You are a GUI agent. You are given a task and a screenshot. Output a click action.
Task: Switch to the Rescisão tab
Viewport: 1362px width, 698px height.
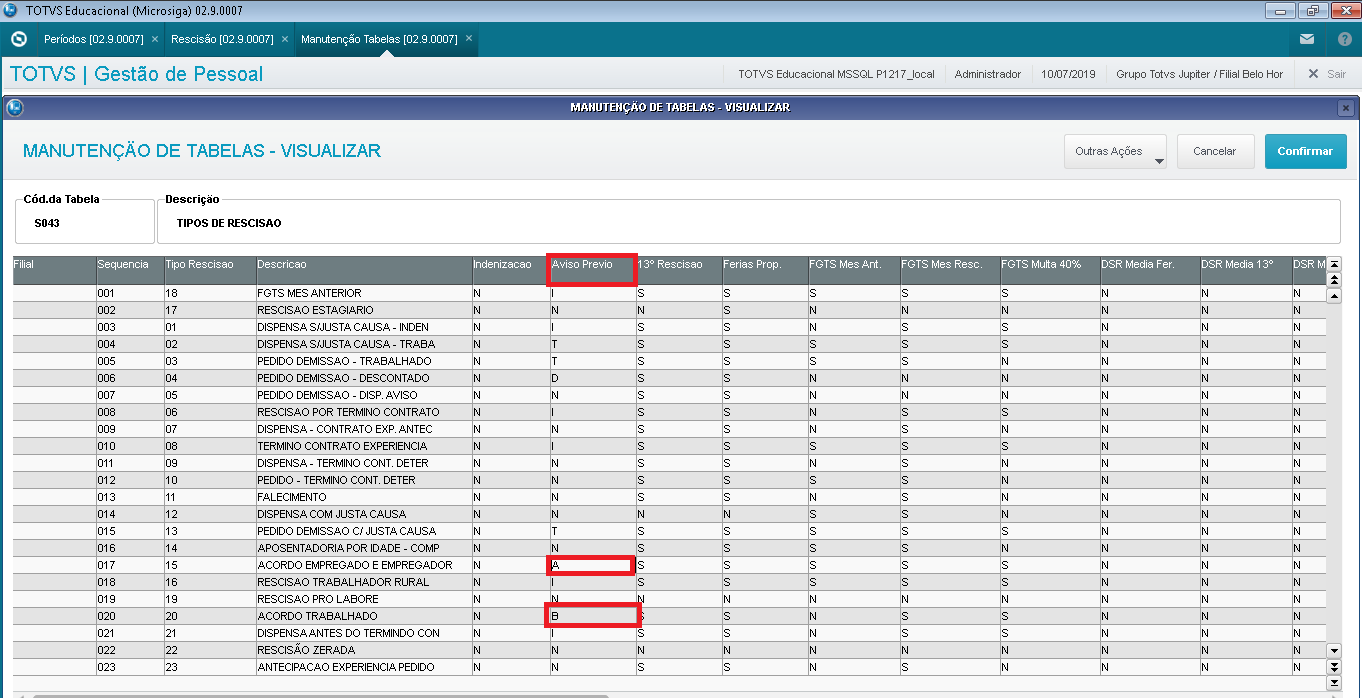(x=222, y=39)
